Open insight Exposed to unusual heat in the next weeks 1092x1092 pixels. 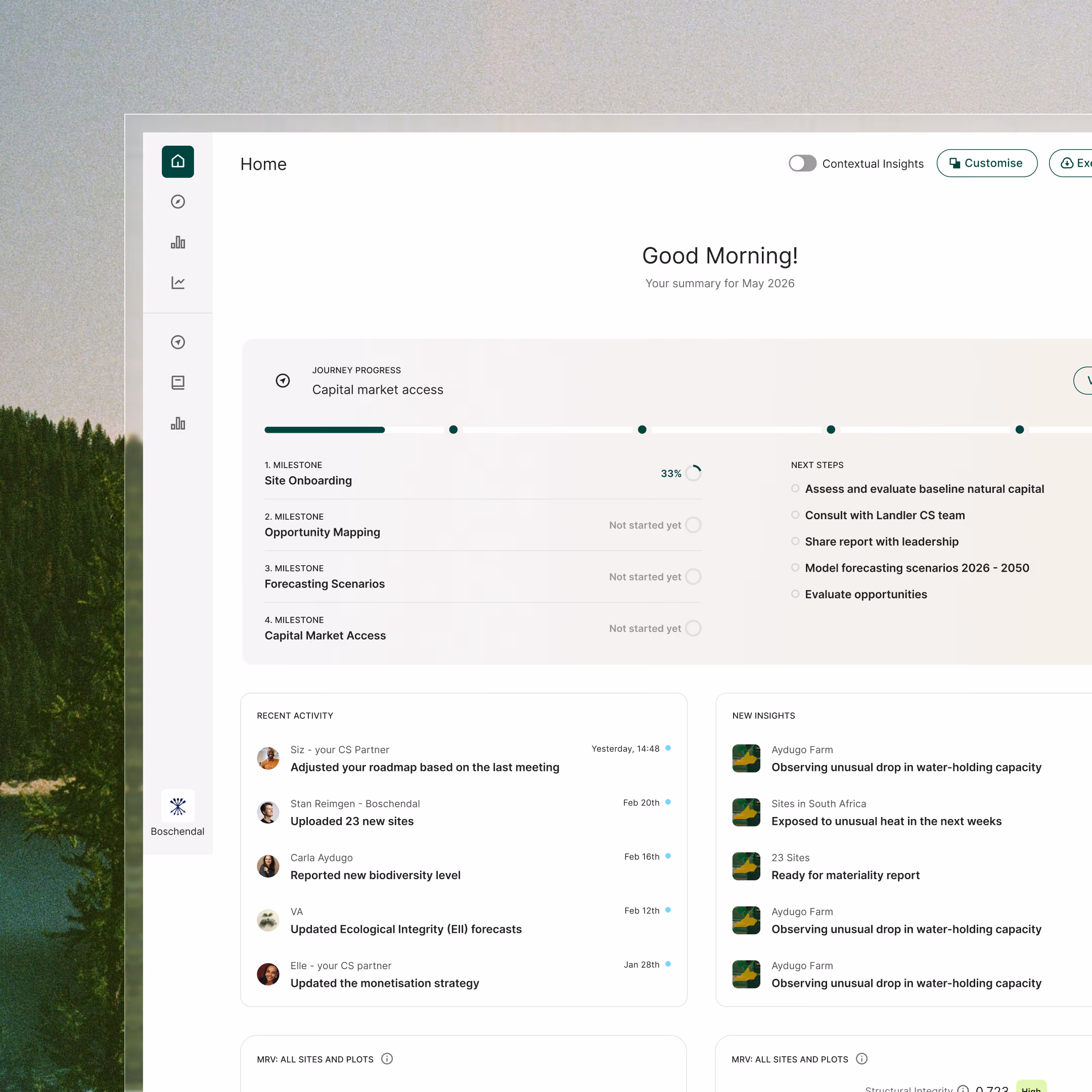point(886,821)
